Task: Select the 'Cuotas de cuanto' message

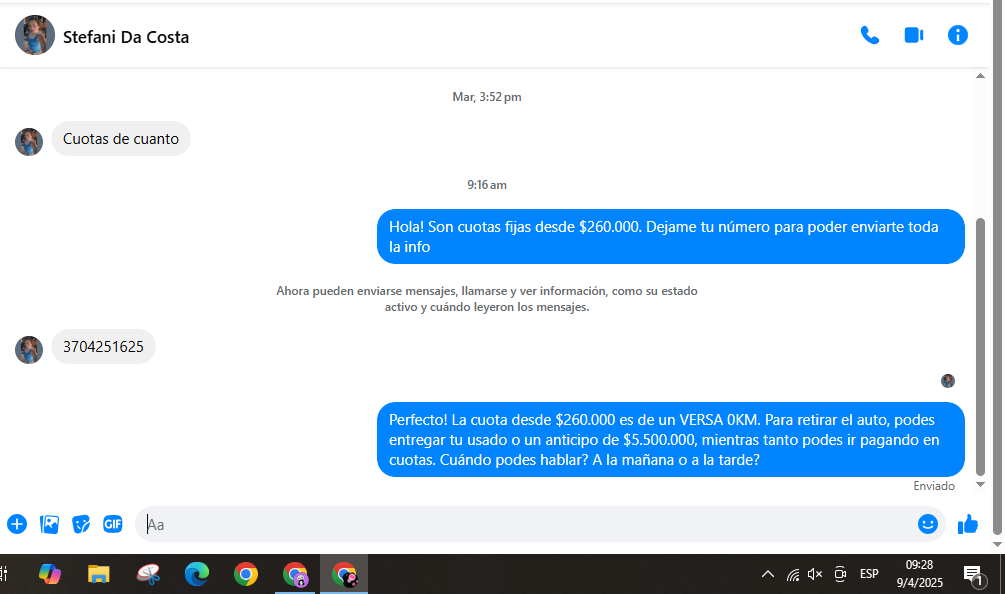Action: (x=121, y=139)
